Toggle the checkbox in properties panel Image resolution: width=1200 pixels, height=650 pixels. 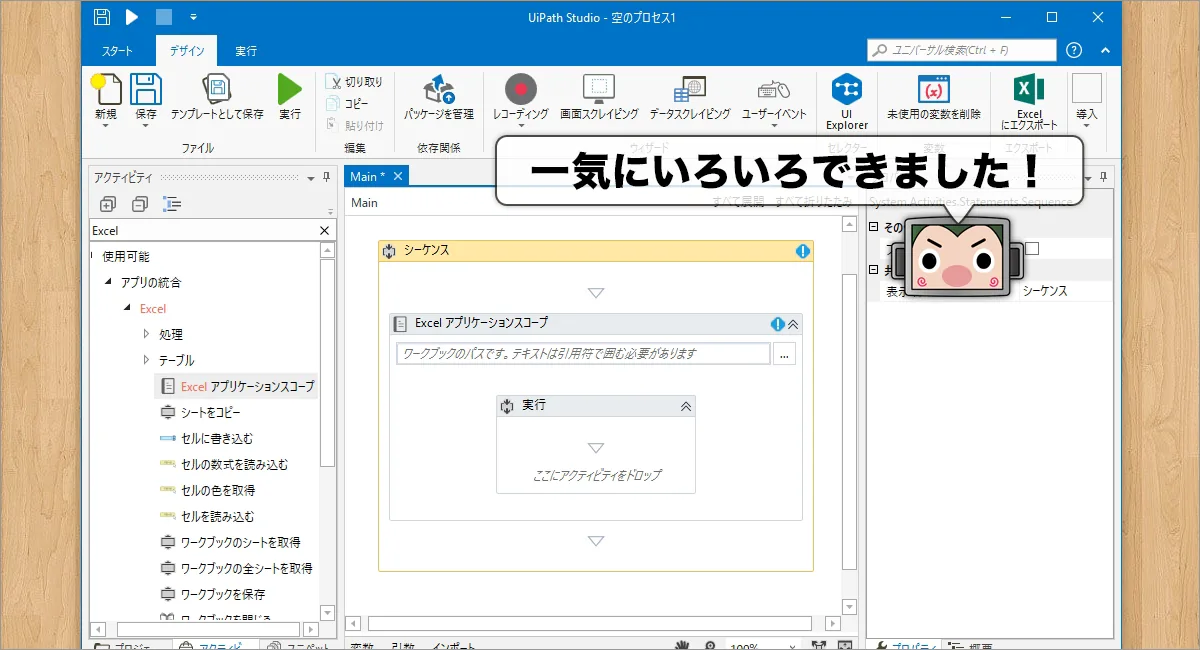click(x=1033, y=248)
